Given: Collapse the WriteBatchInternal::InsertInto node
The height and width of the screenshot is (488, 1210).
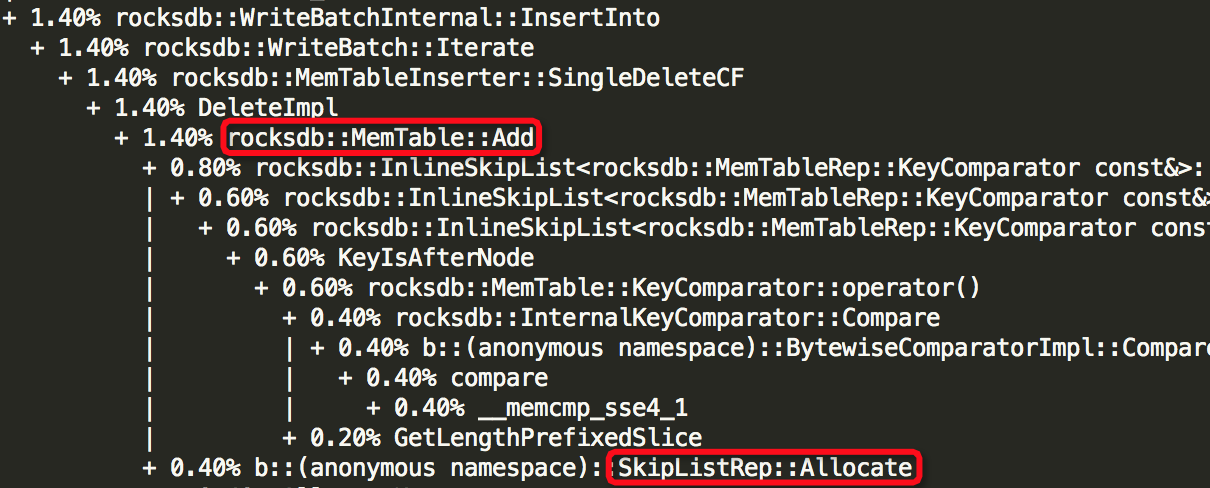Looking at the screenshot, I should 10,18.
